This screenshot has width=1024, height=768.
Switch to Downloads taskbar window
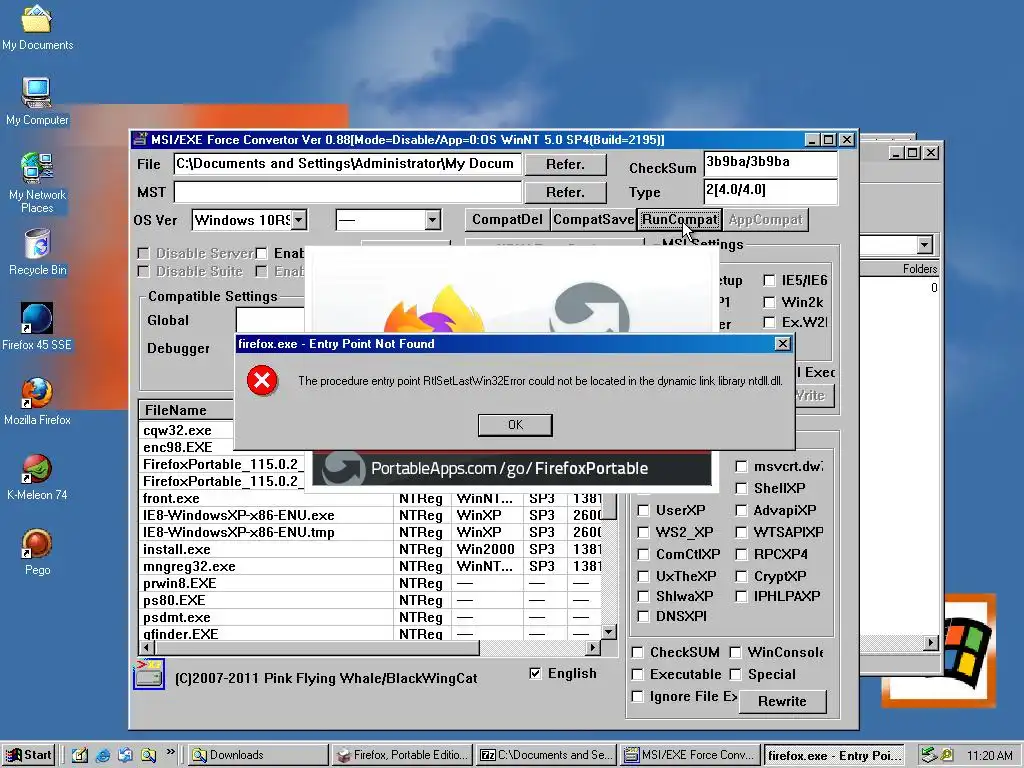(x=257, y=755)
